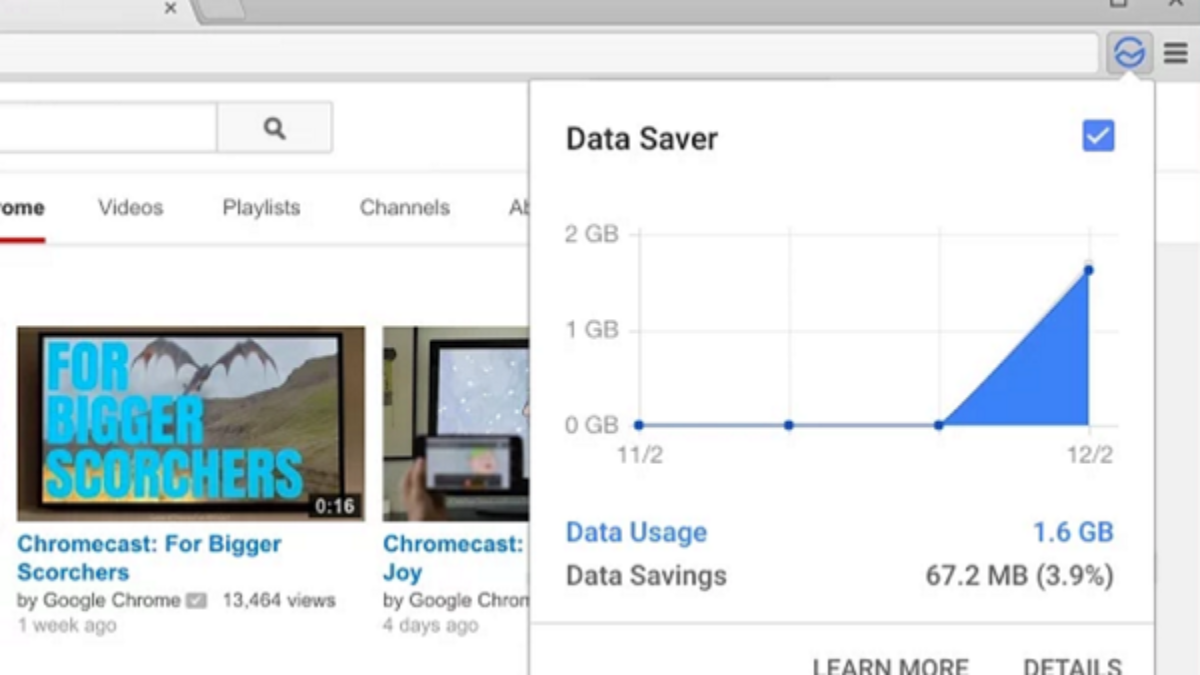This screenshot has height=675, width=1200.
Task: Click the Data Saver popup title
Action: click(x=642, y=138)
